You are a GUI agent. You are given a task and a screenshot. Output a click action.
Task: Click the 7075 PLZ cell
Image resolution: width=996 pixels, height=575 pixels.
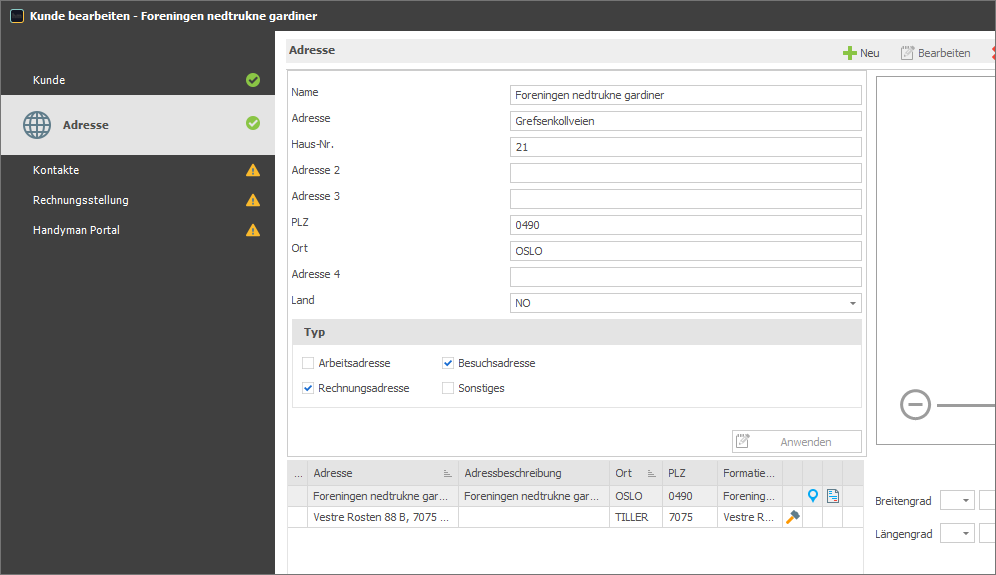[x=689, y=517]
